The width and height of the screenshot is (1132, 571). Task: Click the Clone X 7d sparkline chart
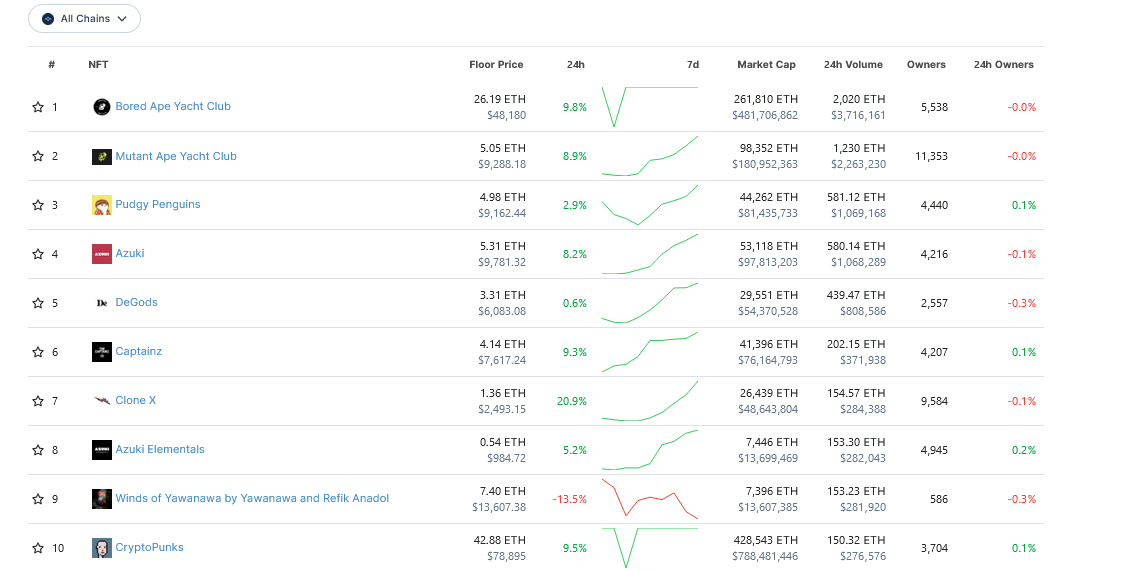[x=650, y=401]
